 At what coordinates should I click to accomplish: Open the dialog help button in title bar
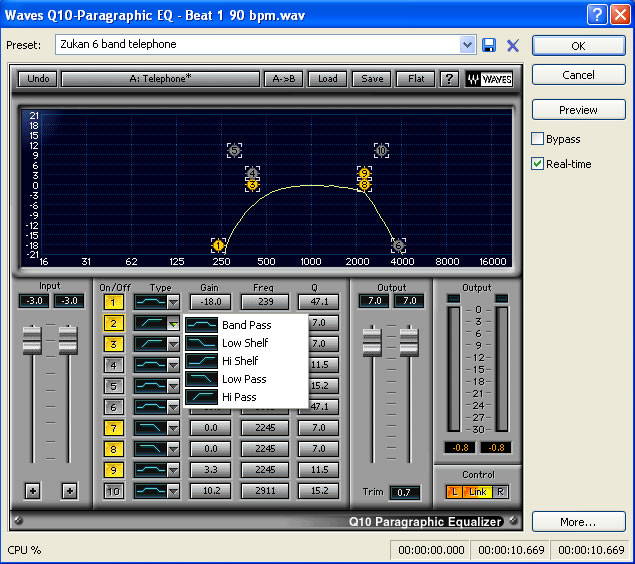[x=597, y=15]
